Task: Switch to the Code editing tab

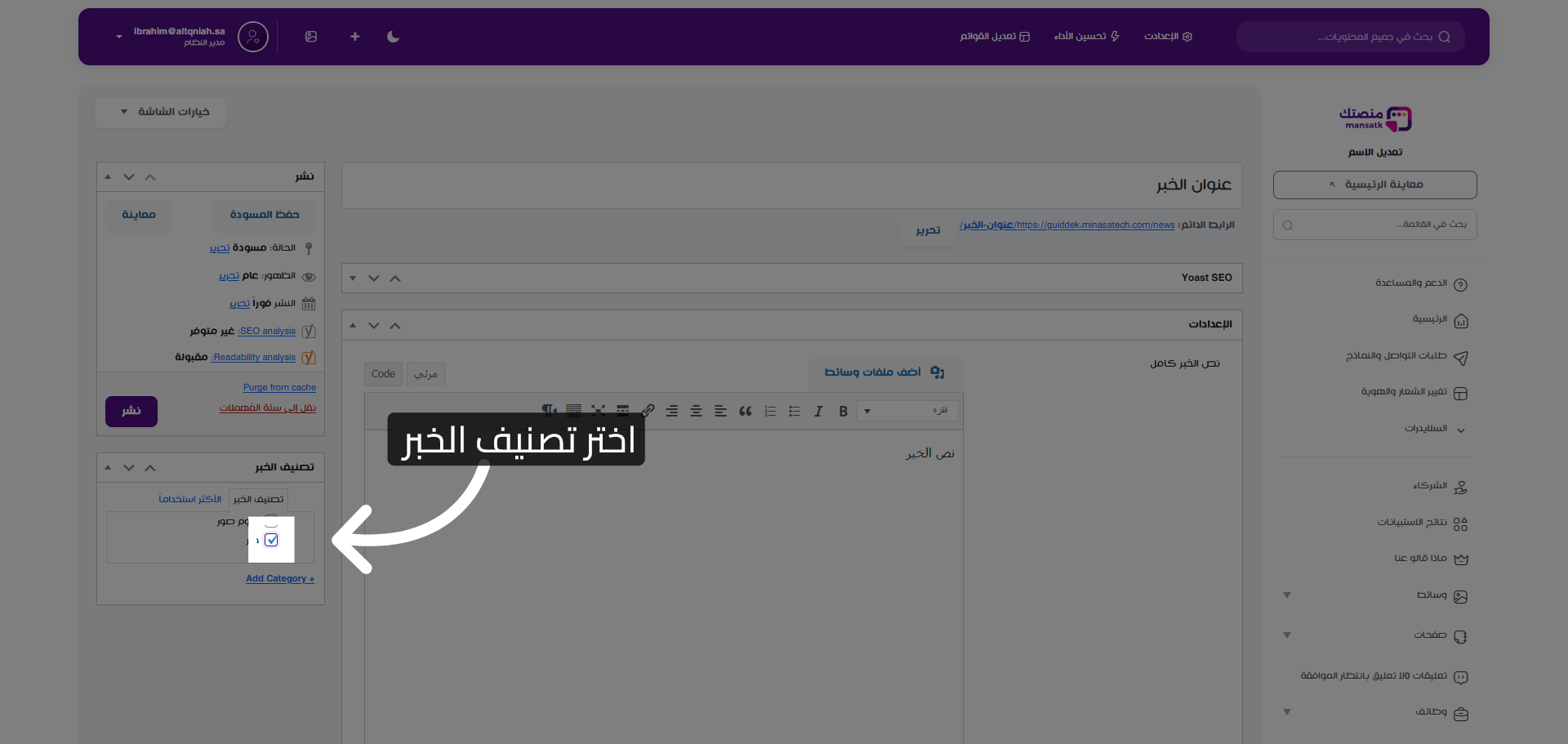Action: pos(382,374)
